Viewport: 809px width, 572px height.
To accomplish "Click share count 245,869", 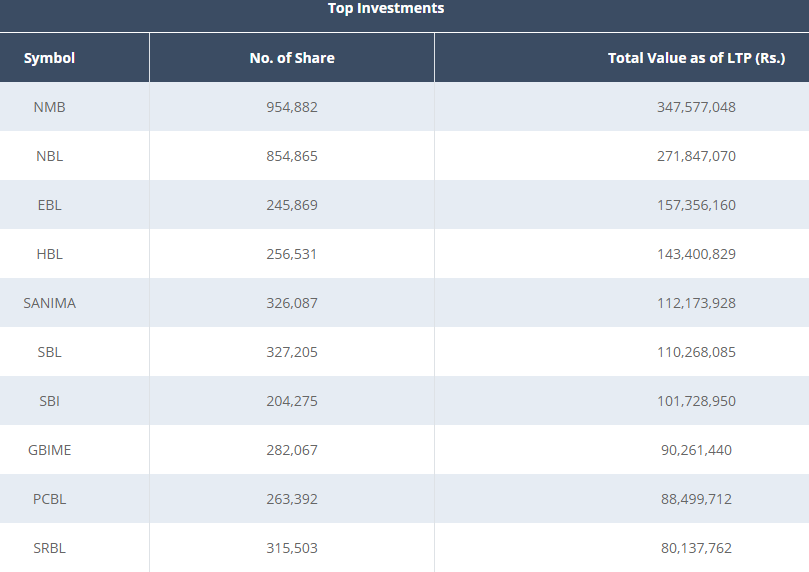I will [292, 205].
